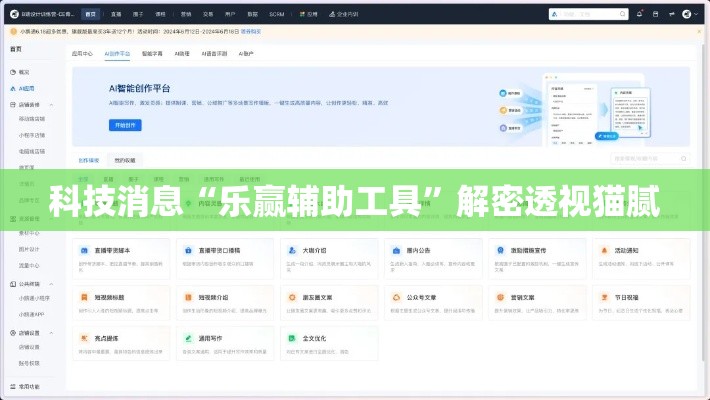Click the magnifier icon in template search box

click(x=683, y=159)
